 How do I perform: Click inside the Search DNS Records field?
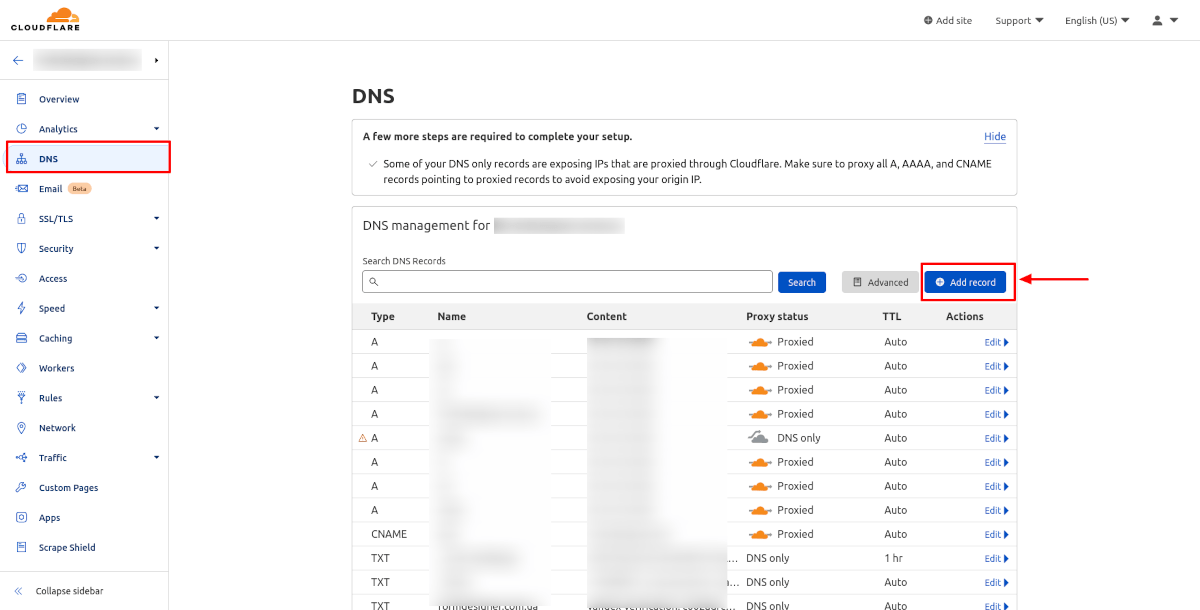coord(566,281)
